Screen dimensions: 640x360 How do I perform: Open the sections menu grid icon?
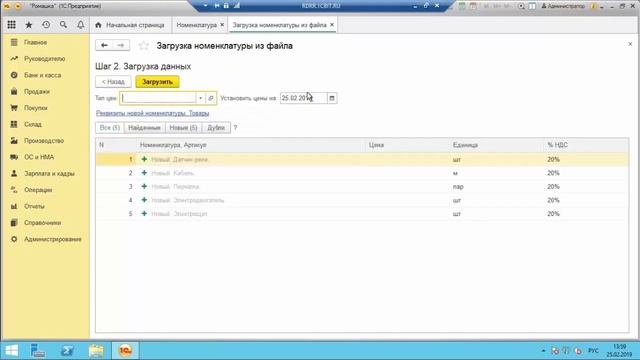[11, 25]
